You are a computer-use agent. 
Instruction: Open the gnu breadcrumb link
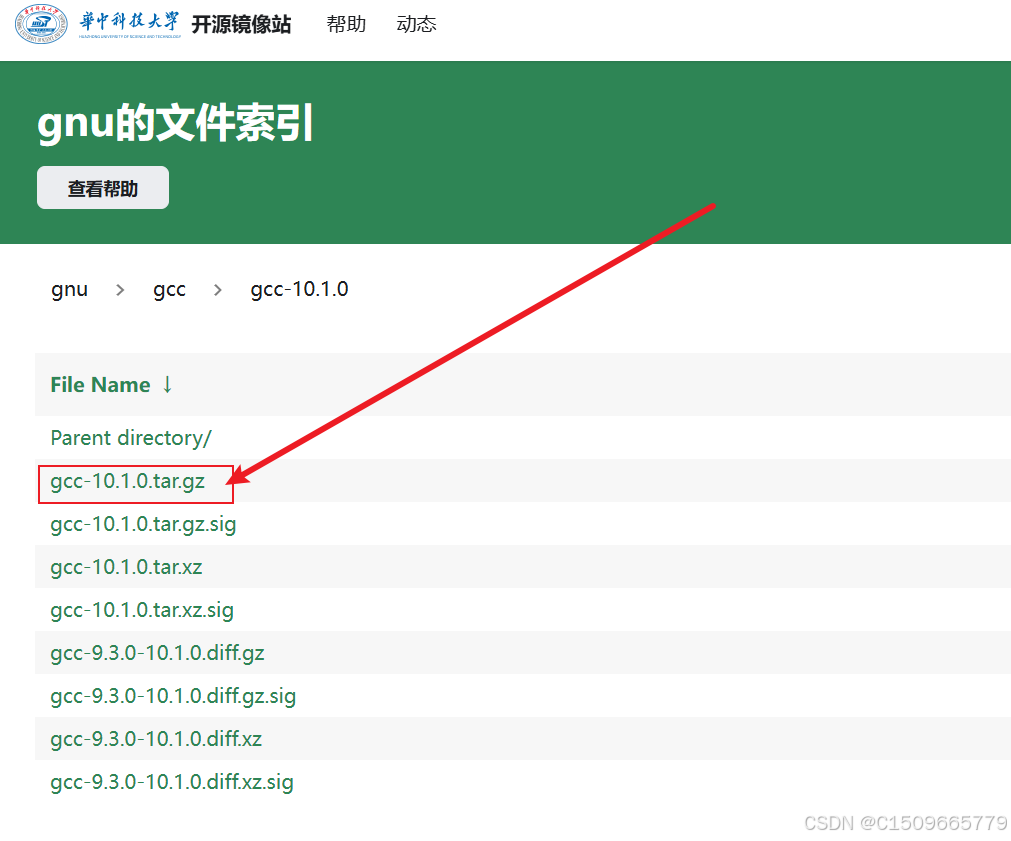69,289
